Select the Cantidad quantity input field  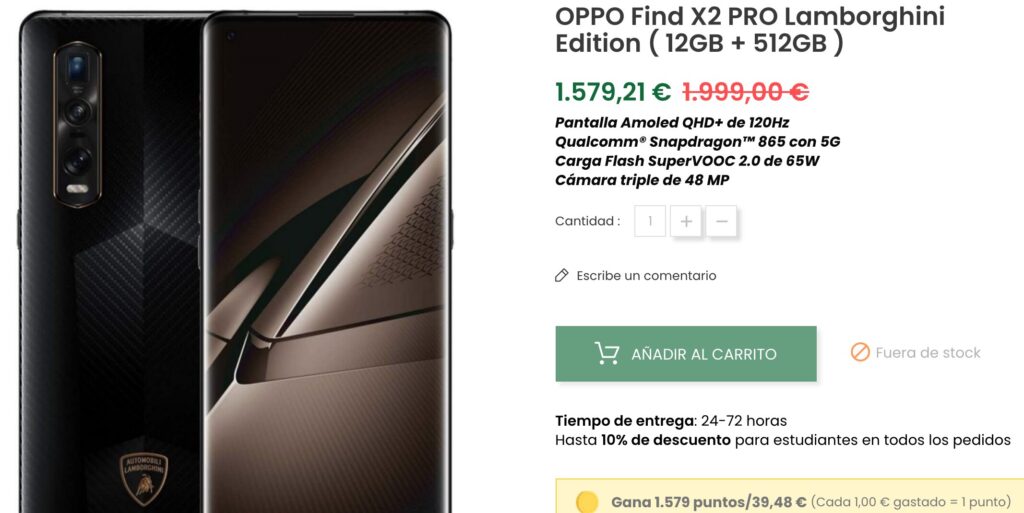[x=650, y=221]
